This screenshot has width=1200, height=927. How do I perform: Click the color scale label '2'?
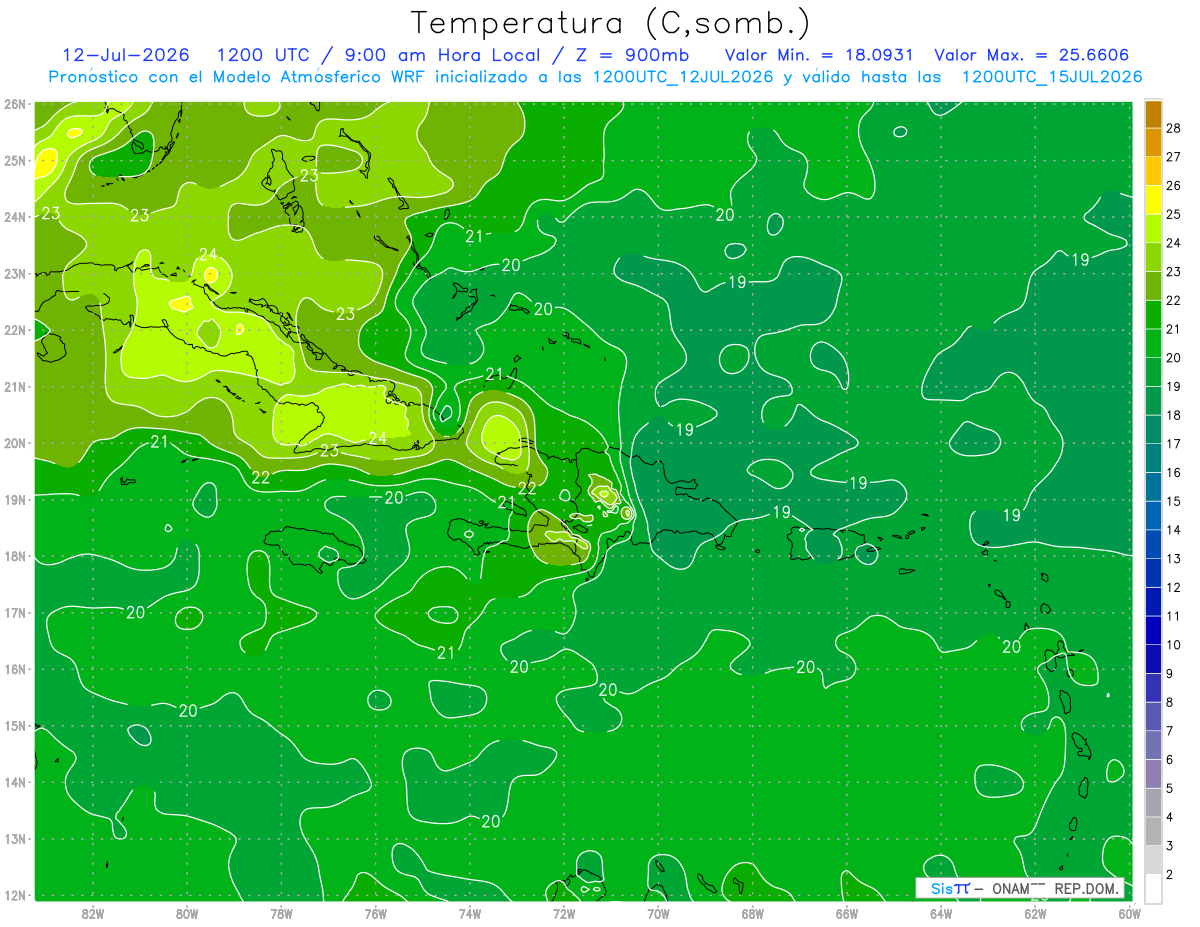pyautogui.click(x=1170, y=874)
